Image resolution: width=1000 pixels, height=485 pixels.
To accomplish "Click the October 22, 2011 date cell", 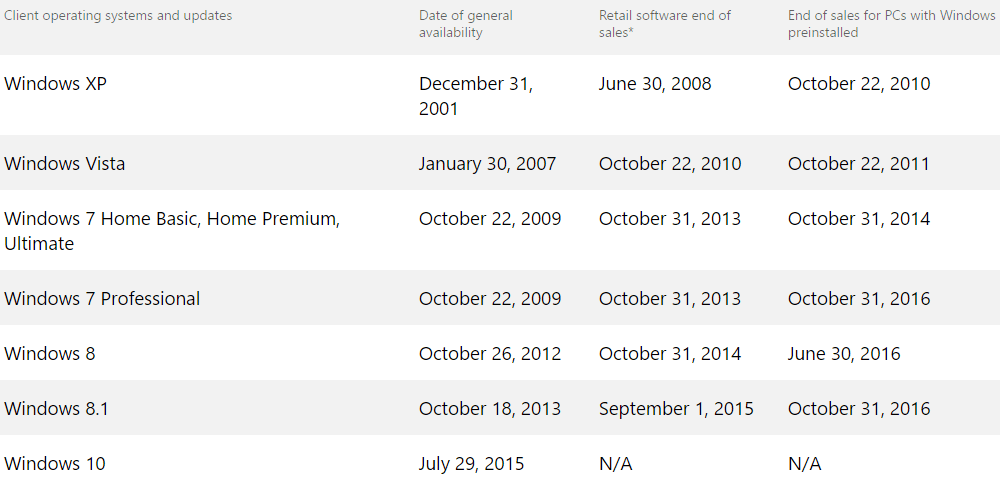I will pos(859,164).
